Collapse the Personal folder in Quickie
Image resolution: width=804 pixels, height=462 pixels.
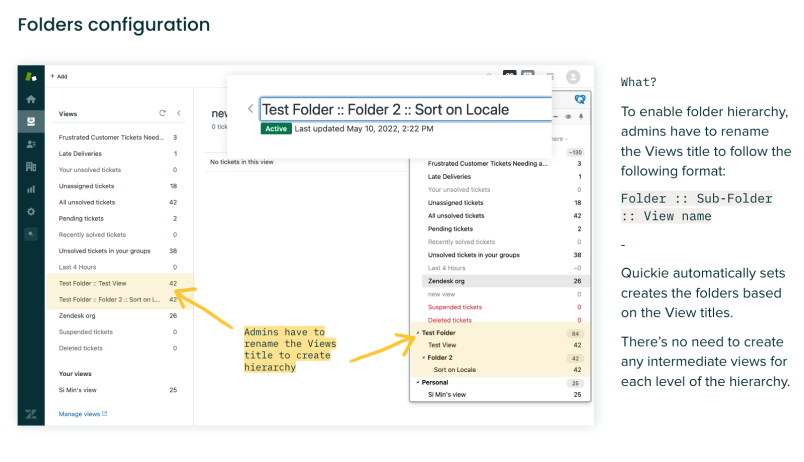418,383
